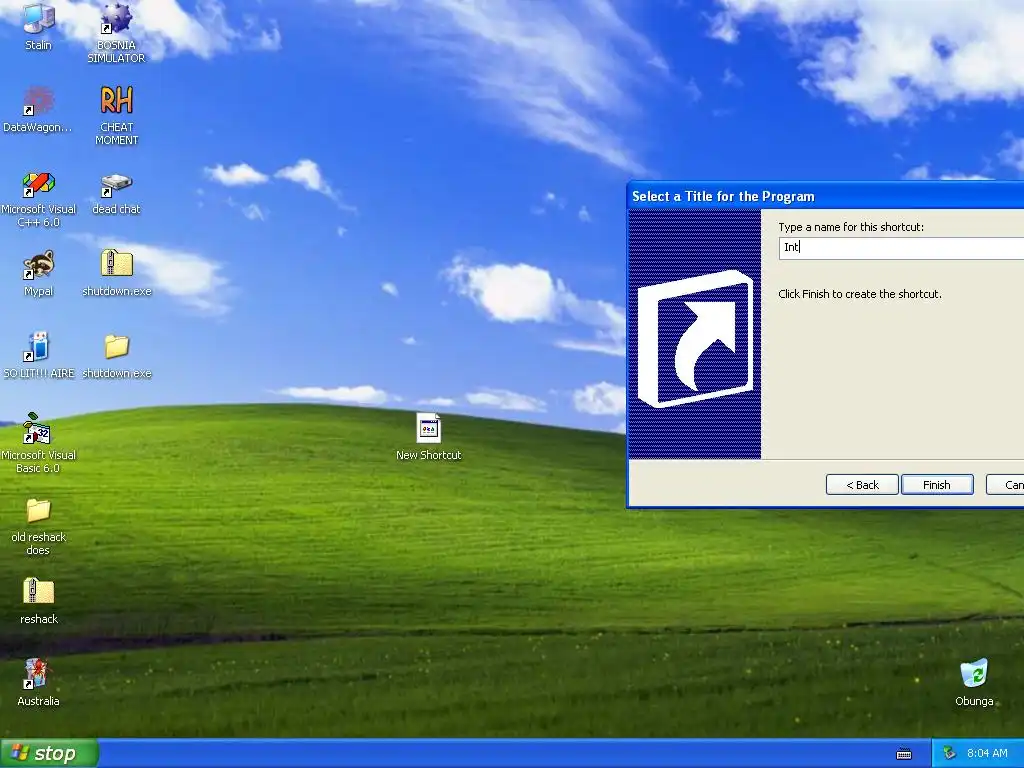Select the New Shortcut desktop icon
Screen dimensions: 1024x768
428,429
